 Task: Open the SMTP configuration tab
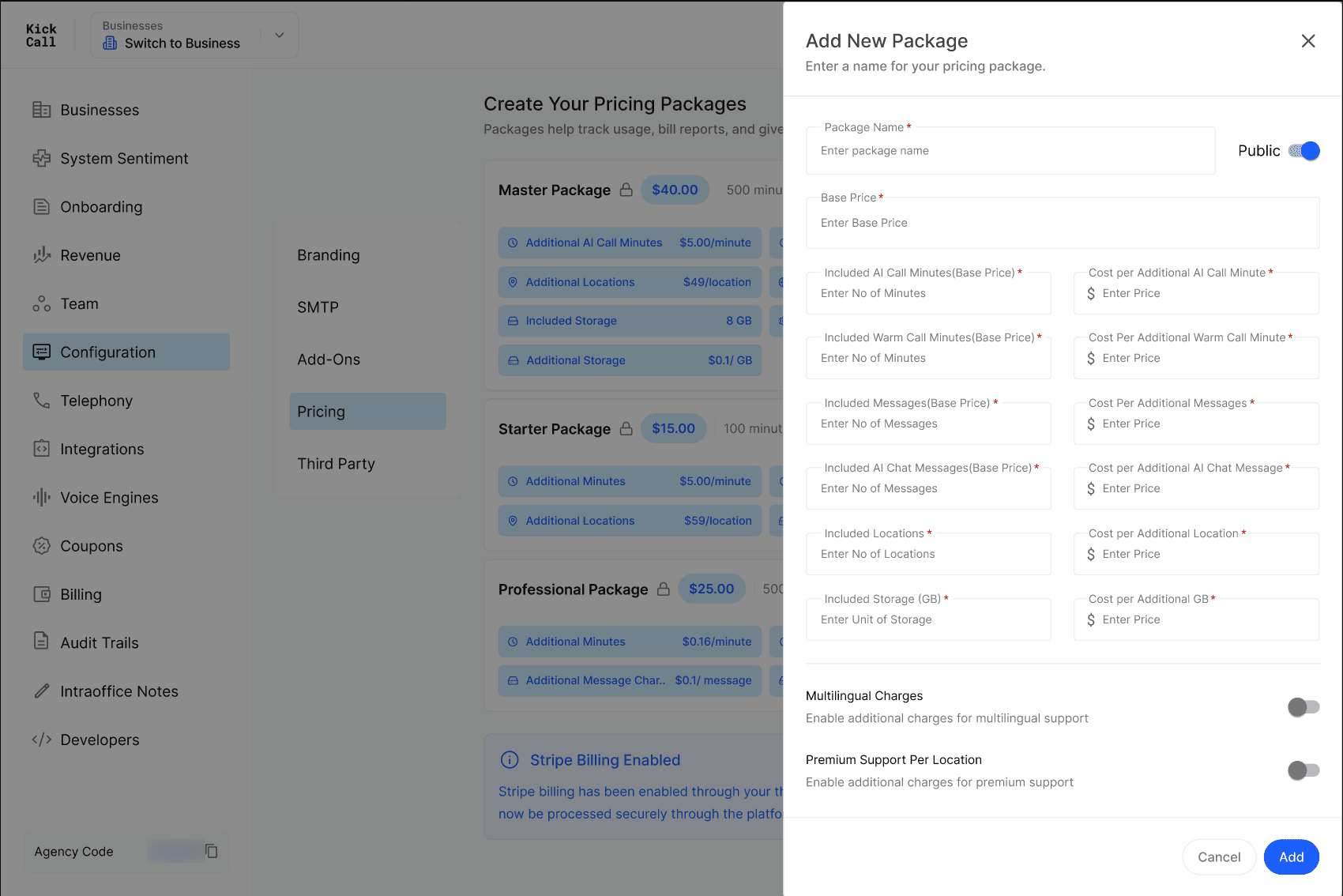[x=367, y=307]
